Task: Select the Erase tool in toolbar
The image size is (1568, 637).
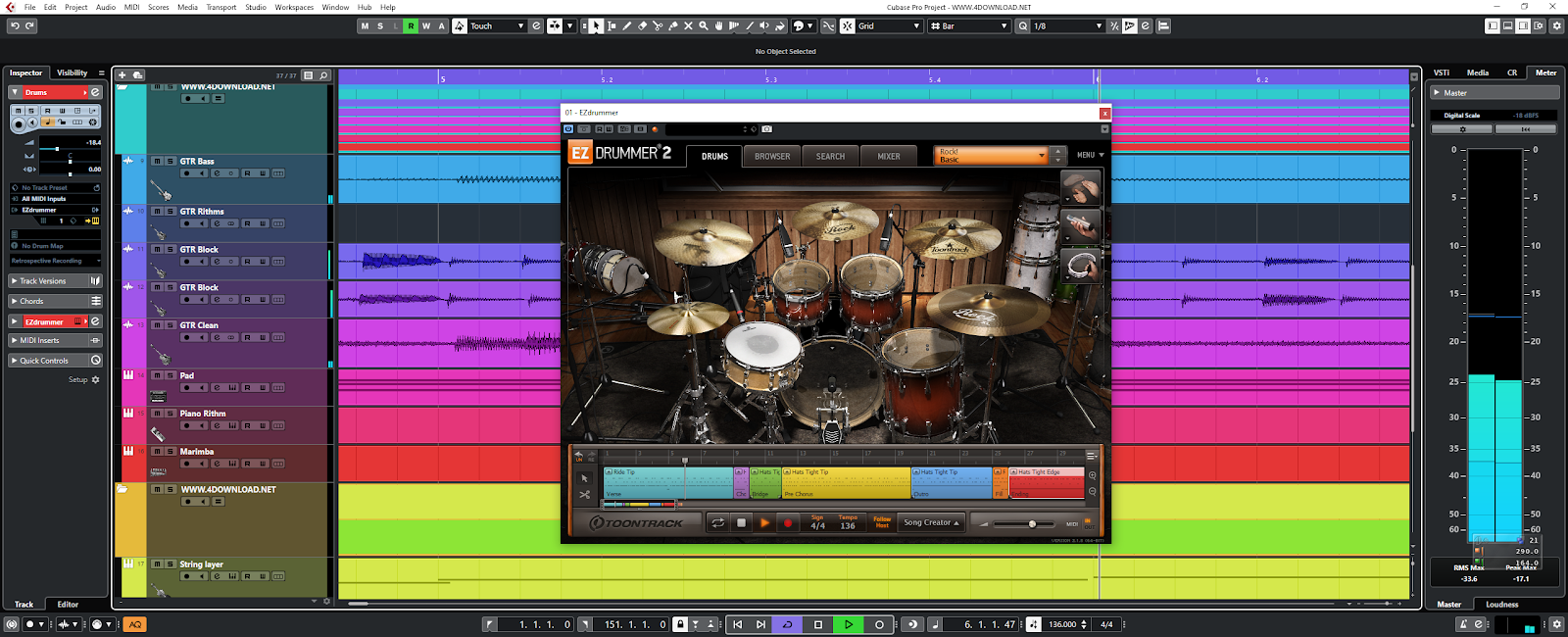Action: pos(643,25)
